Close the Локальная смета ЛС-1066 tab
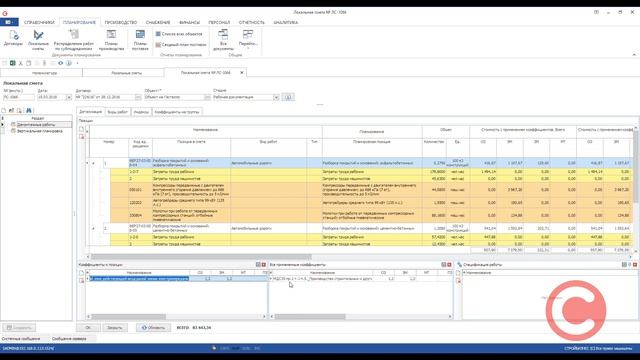The image size is (640, 360). [242, 73]
